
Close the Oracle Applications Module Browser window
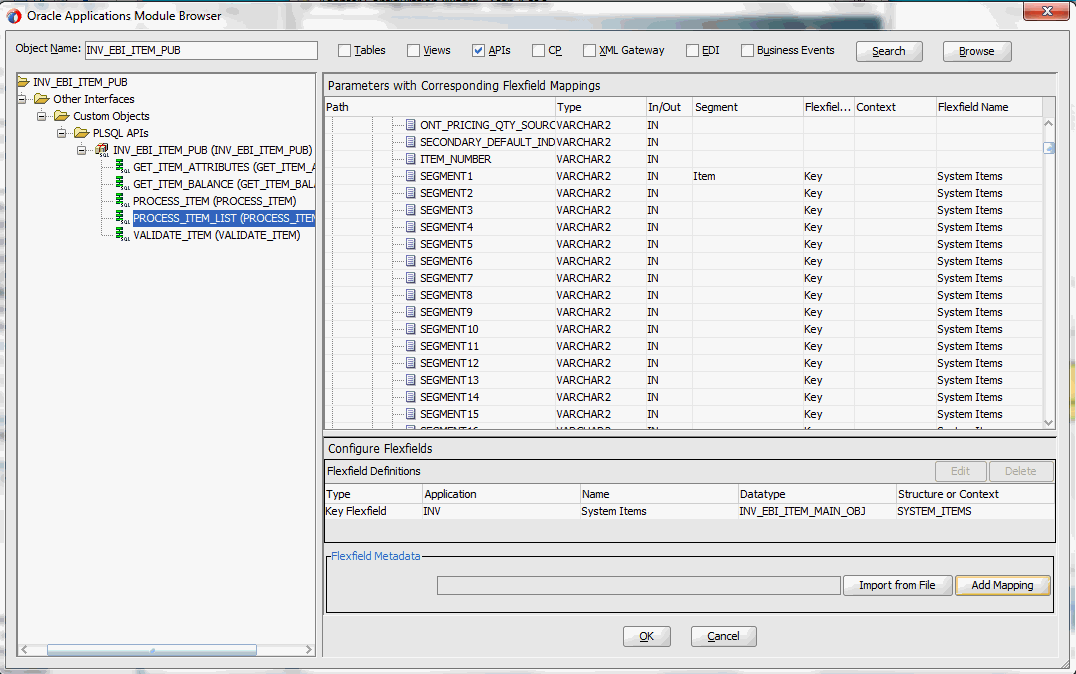coord(1046,11)
